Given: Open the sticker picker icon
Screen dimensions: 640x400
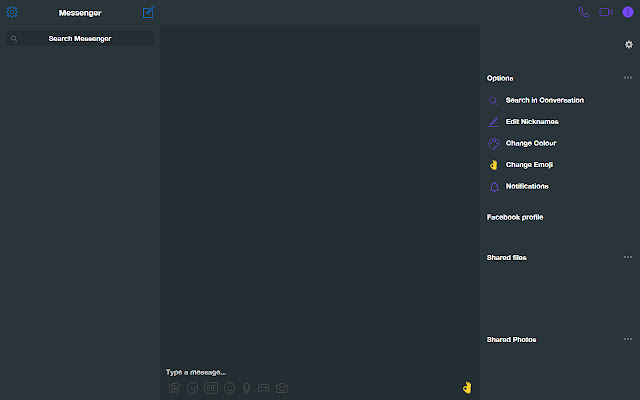Looking at the screenshot, I should pyautogui.click(x=192, y=388).
